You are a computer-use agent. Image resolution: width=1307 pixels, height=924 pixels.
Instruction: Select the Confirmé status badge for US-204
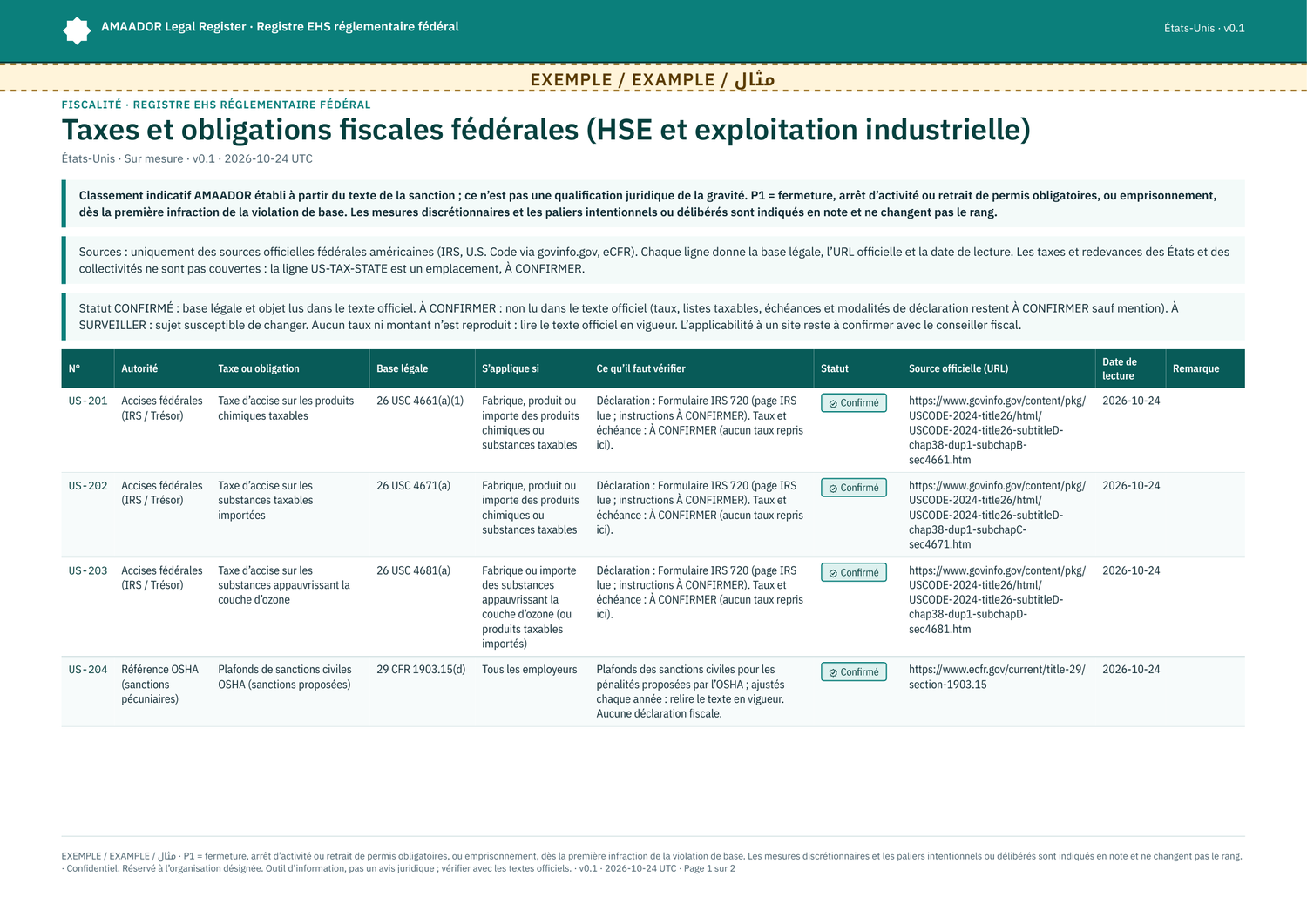click(x=854, y=672)
